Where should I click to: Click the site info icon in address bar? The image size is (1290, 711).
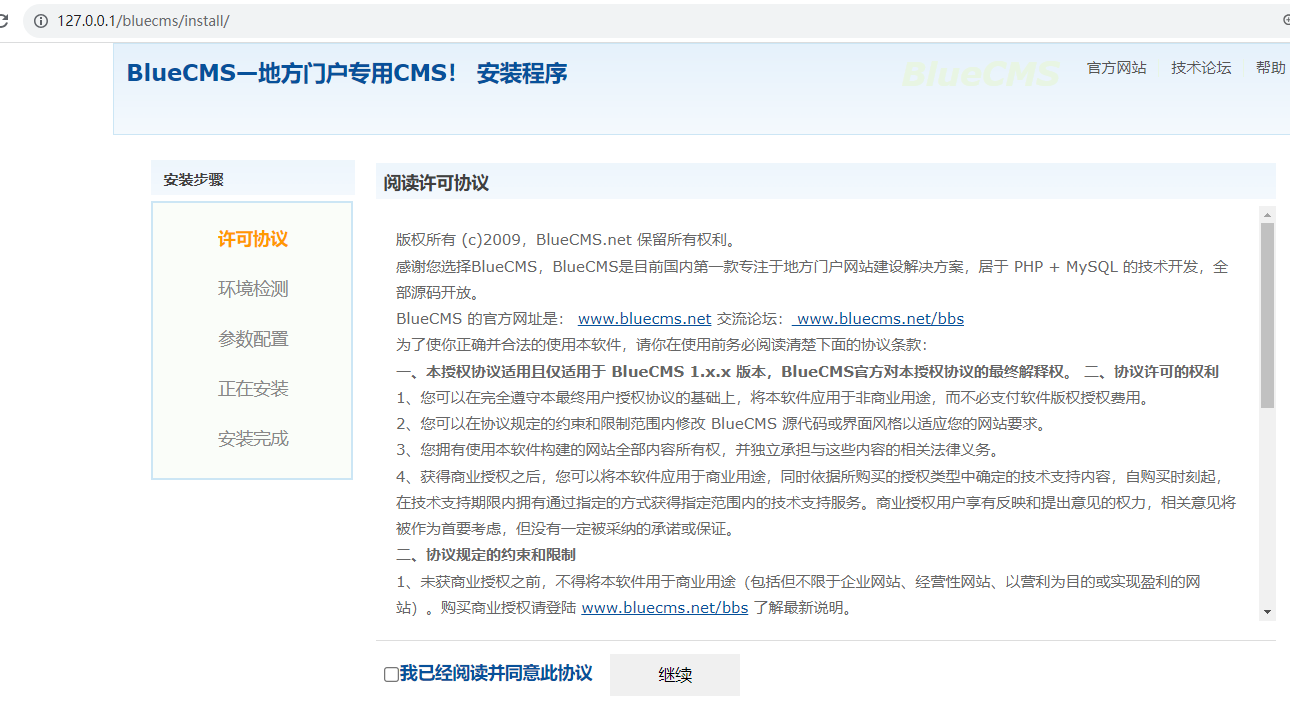41,20
